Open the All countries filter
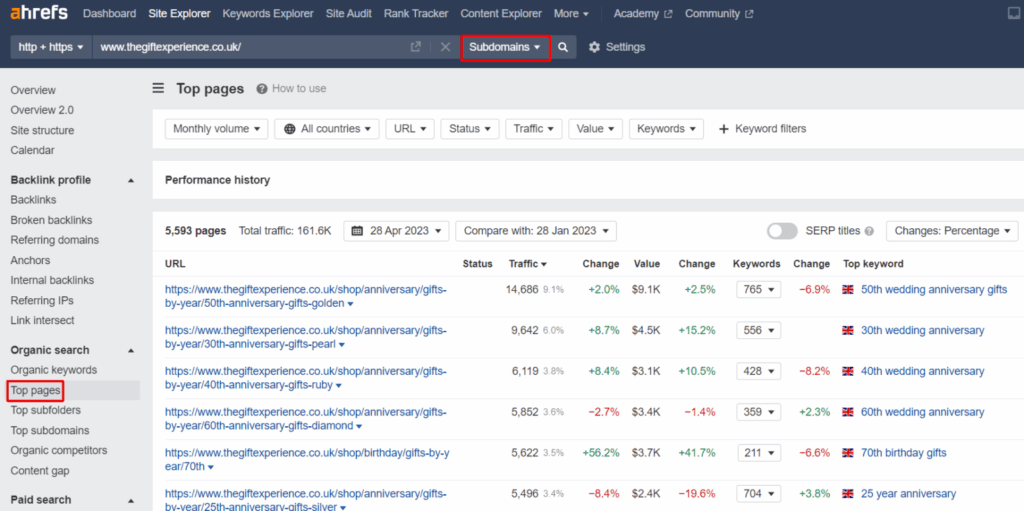The width and height of the screenshot is (1024, 511). [327, 129]
